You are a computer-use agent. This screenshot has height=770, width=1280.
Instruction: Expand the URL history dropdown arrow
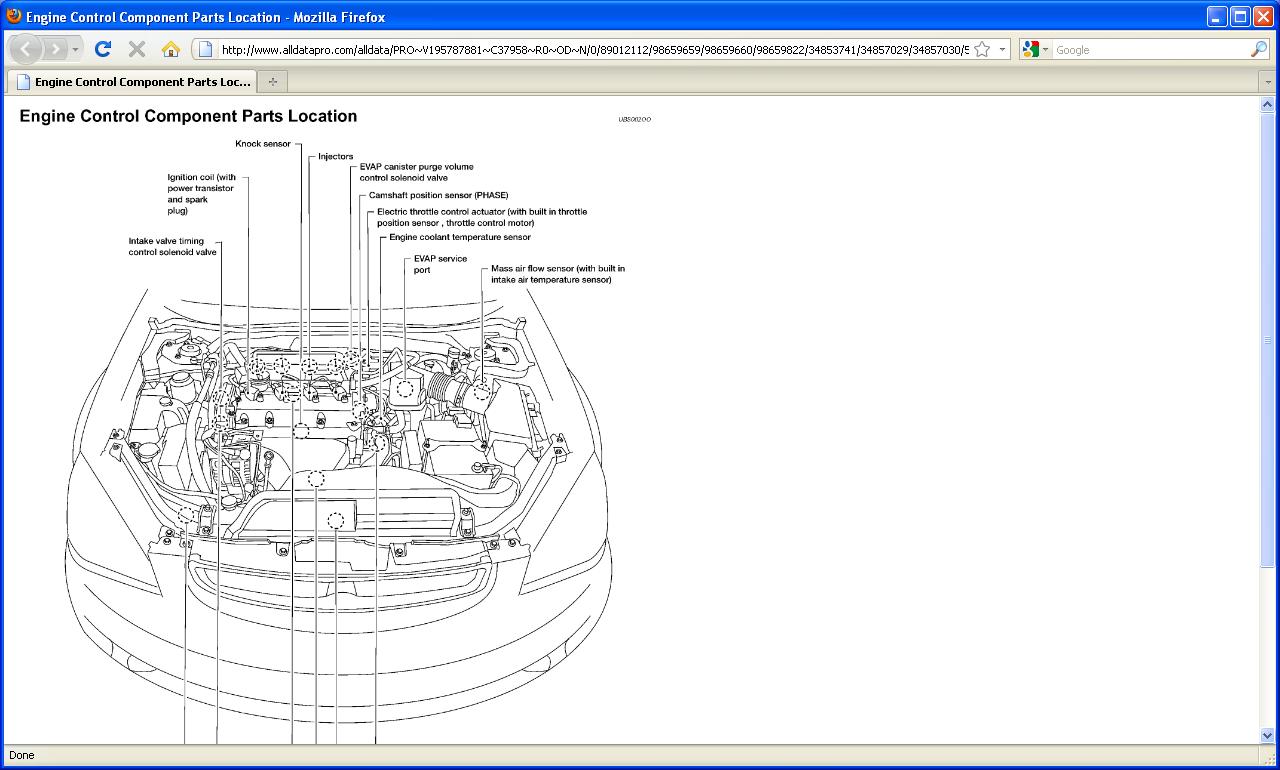[x=1002, y=49]
